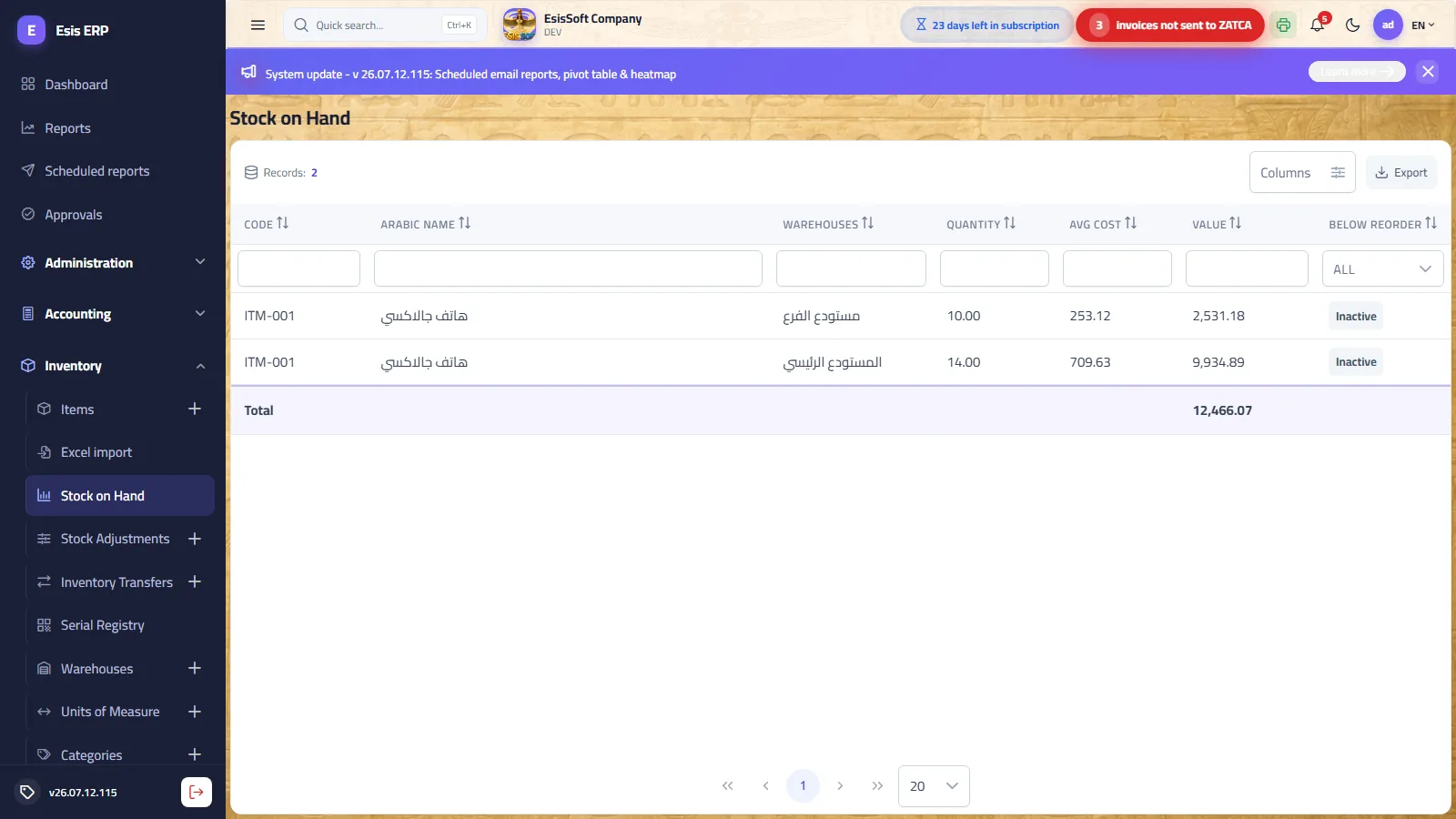The width and height of the screenshot is (1456, 819).
Task: Add a new item with plus icon
Action: point(195,409)
